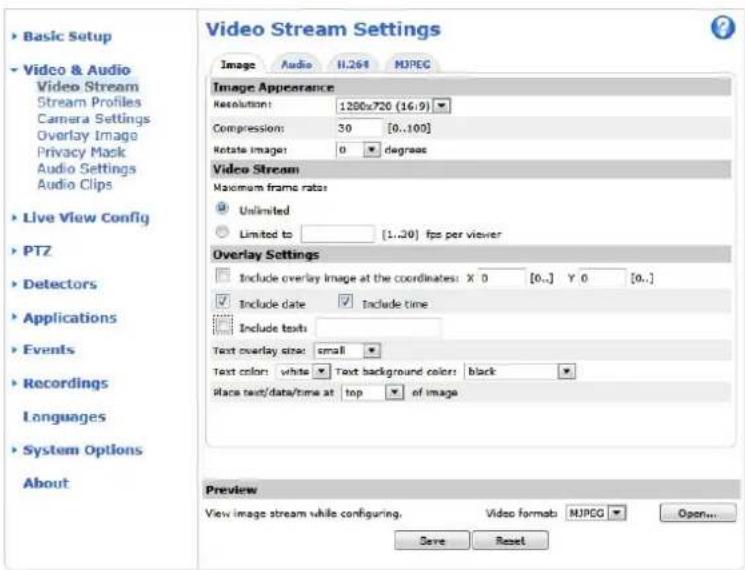Expand the Events section arrow
Viewport: 745px width, 570px height.
pyautogui.click(x=15, y=350)
